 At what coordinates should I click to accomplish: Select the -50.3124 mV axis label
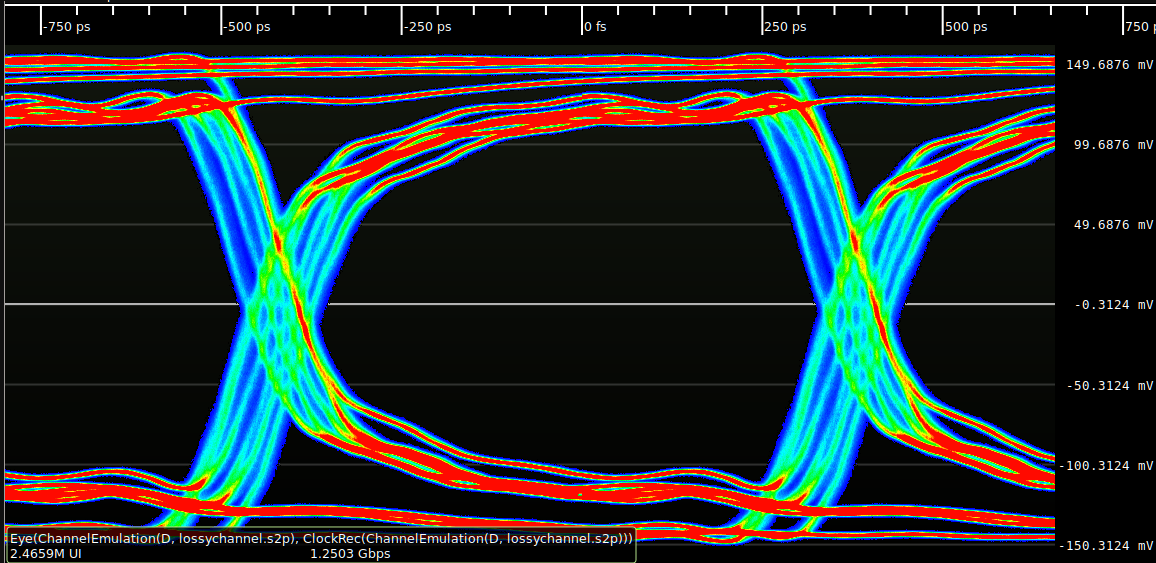pos(1109,386)
